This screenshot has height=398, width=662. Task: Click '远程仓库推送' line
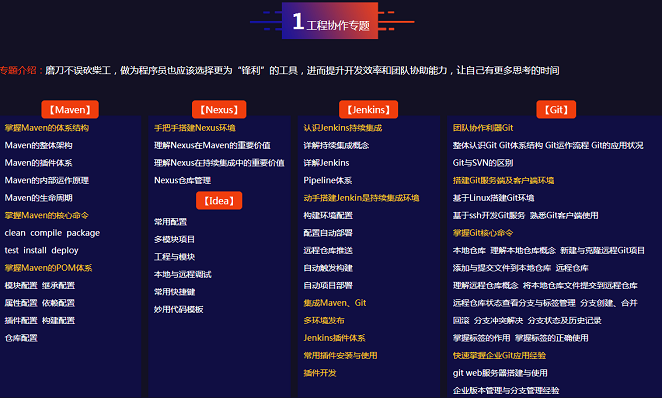328,251
